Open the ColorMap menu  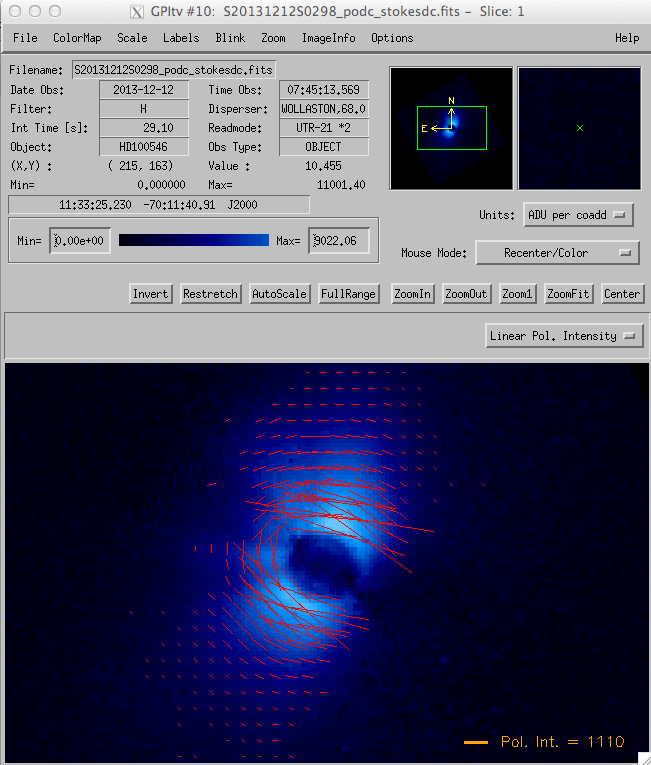[77, 38]
